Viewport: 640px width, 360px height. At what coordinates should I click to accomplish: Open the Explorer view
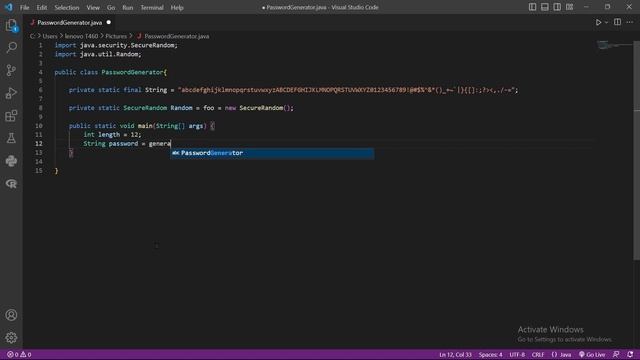click(x=11, y=25)
